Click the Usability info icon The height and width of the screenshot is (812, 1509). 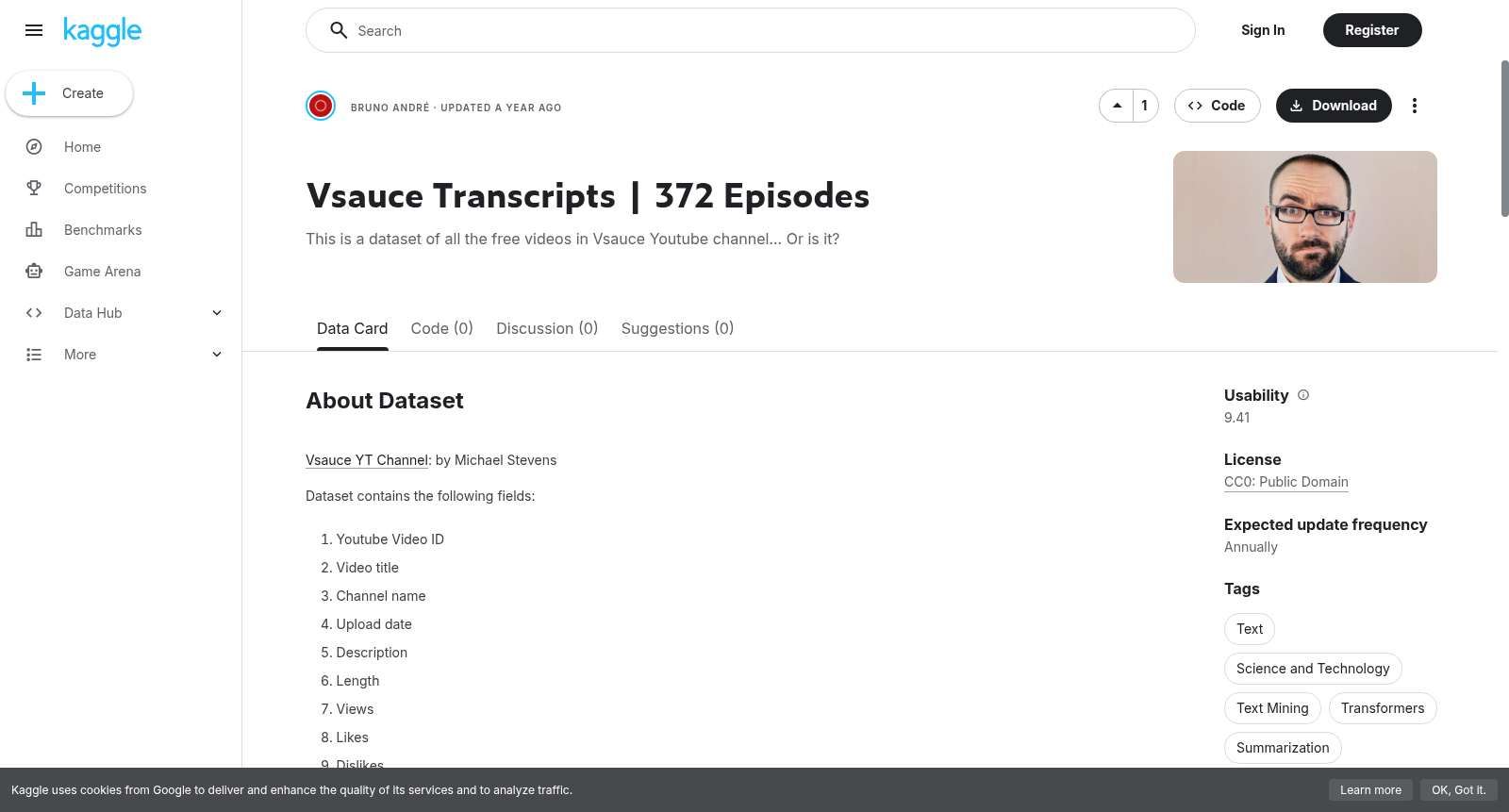[x=1303, y=395]
